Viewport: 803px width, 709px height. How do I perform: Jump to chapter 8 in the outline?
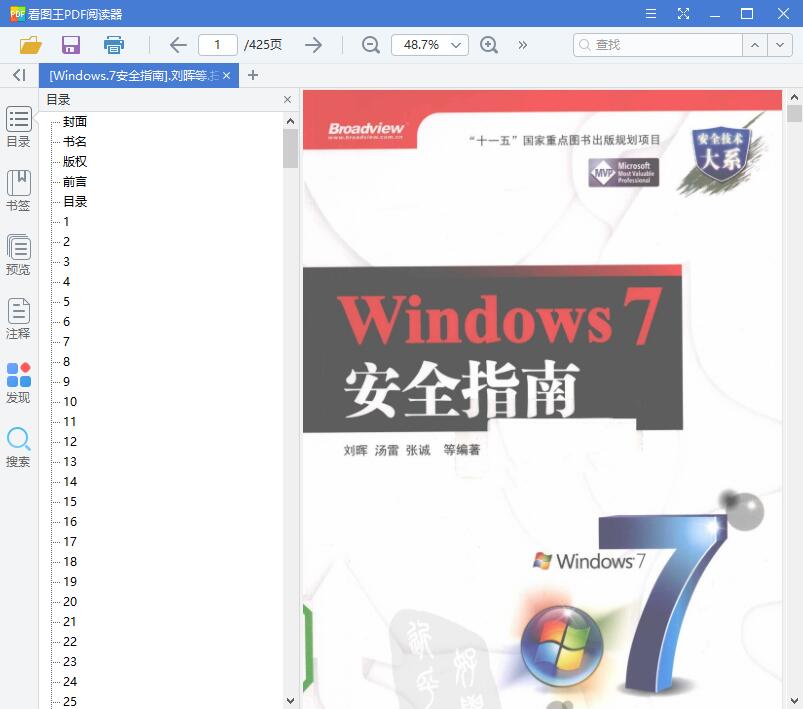[x=66, y=361]
